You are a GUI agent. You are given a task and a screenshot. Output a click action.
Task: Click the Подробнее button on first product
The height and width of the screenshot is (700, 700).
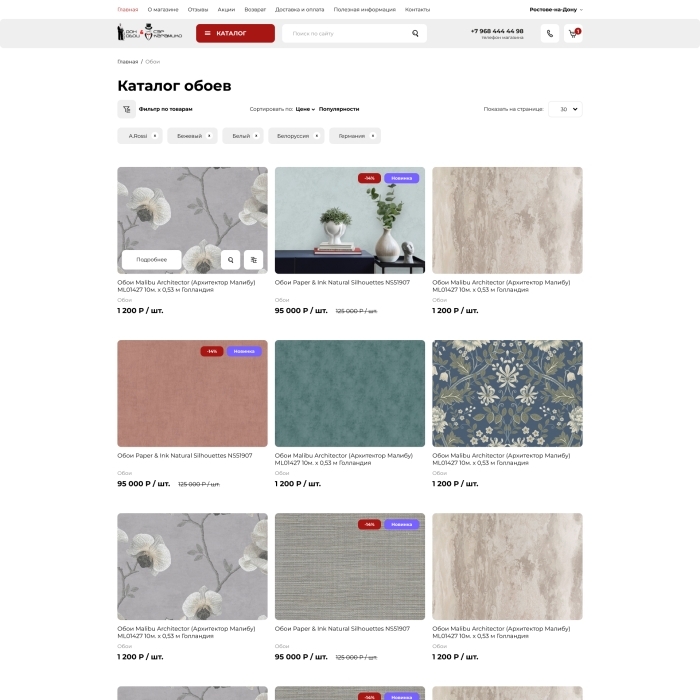(152, 260)
